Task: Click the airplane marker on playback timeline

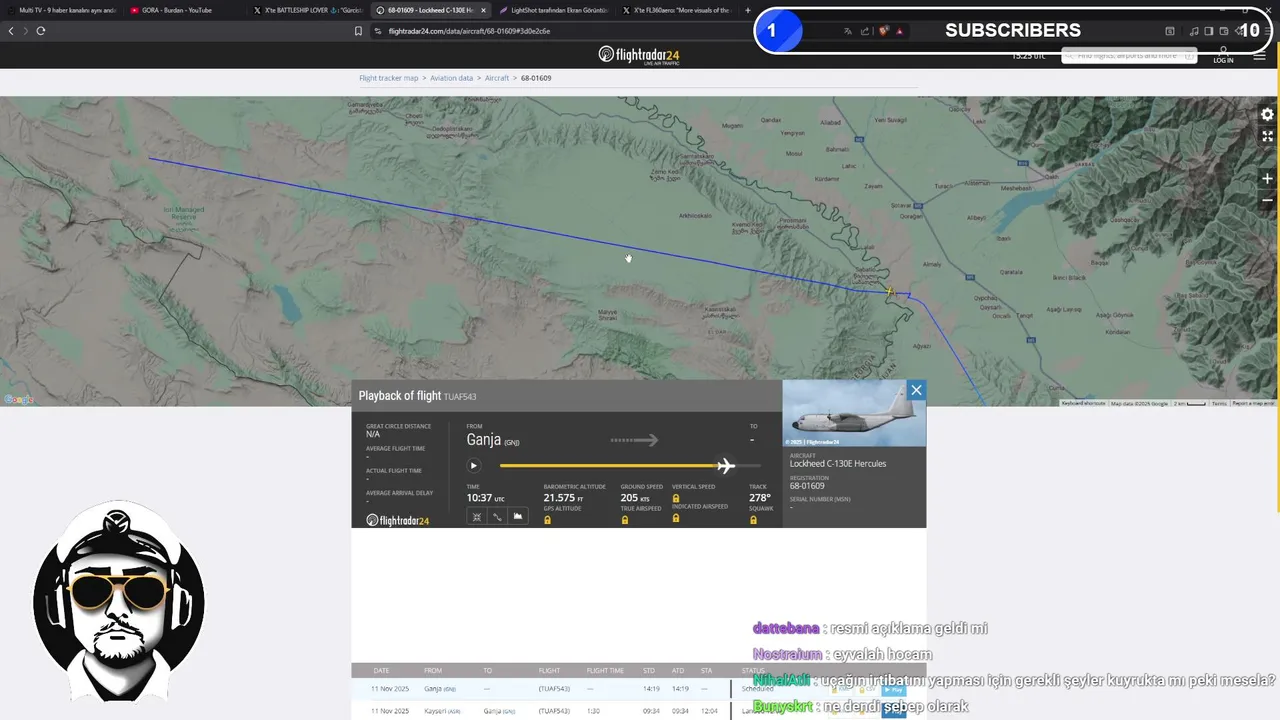Action: click(726, 465)
